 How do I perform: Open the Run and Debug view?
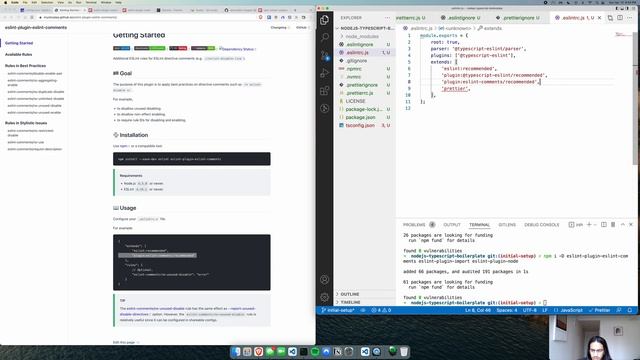[x=324, y=73]
